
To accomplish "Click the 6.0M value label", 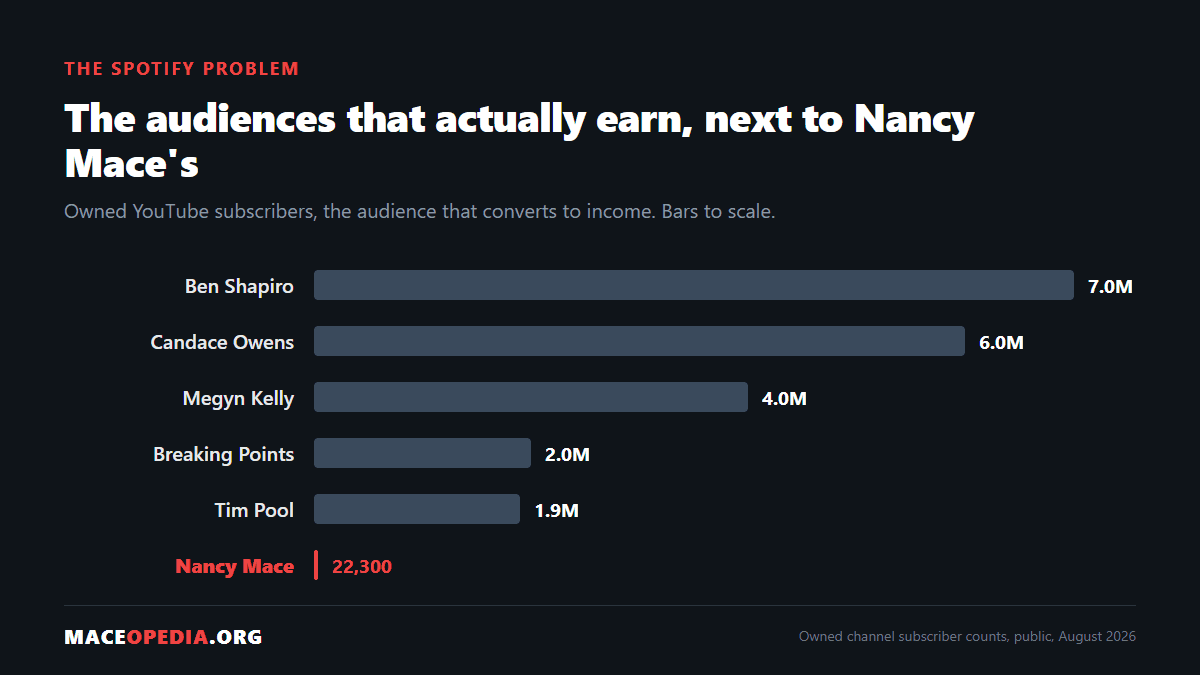I will (1001, 343).
